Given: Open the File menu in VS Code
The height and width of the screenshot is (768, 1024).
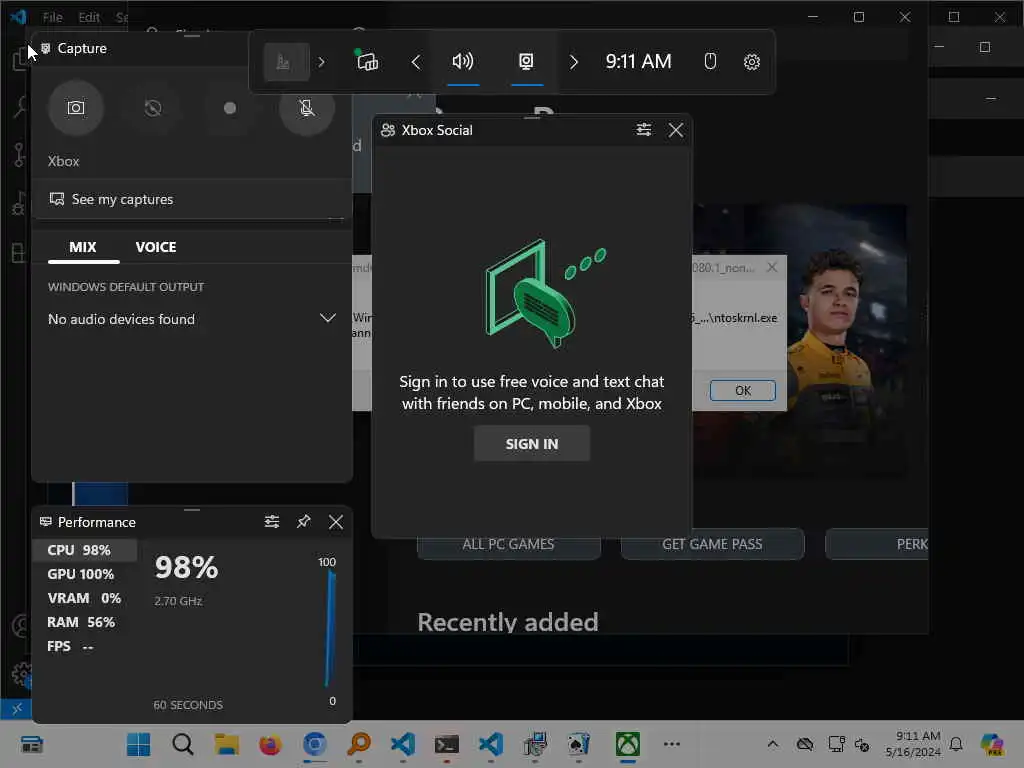Looking at the screenshot, I should pos(52,17).
